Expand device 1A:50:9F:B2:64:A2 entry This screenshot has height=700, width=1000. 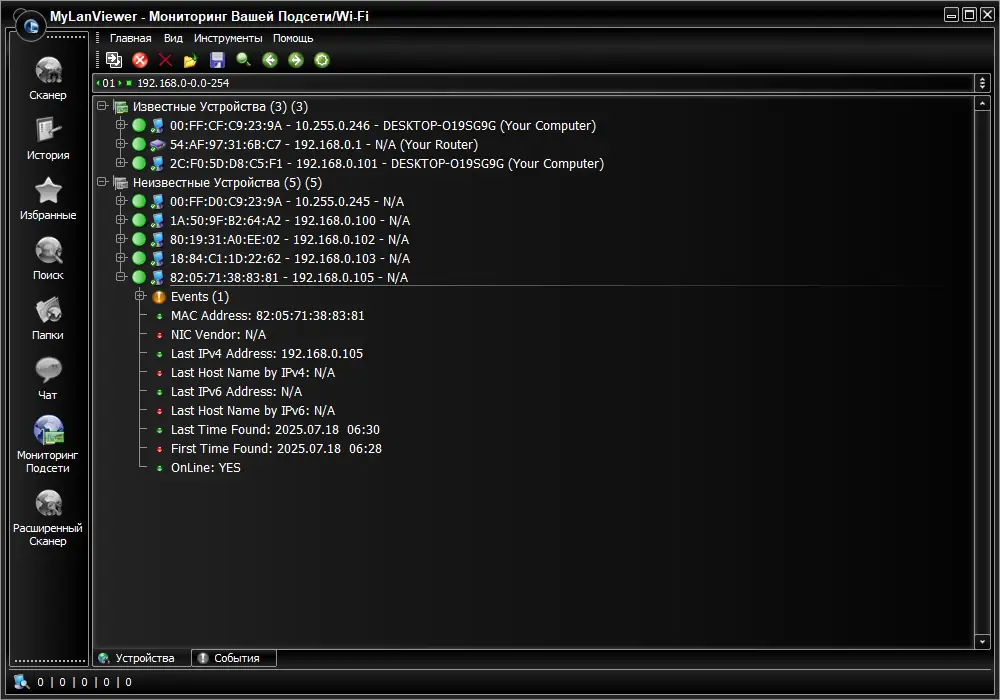tap(121, 220)
